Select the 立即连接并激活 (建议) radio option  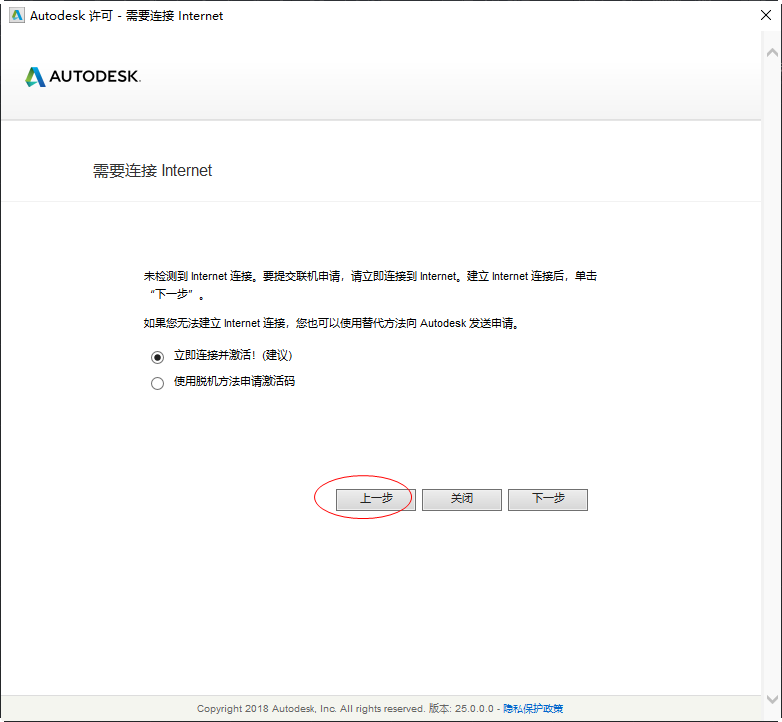pyautogui.click(x=157, y=357)
